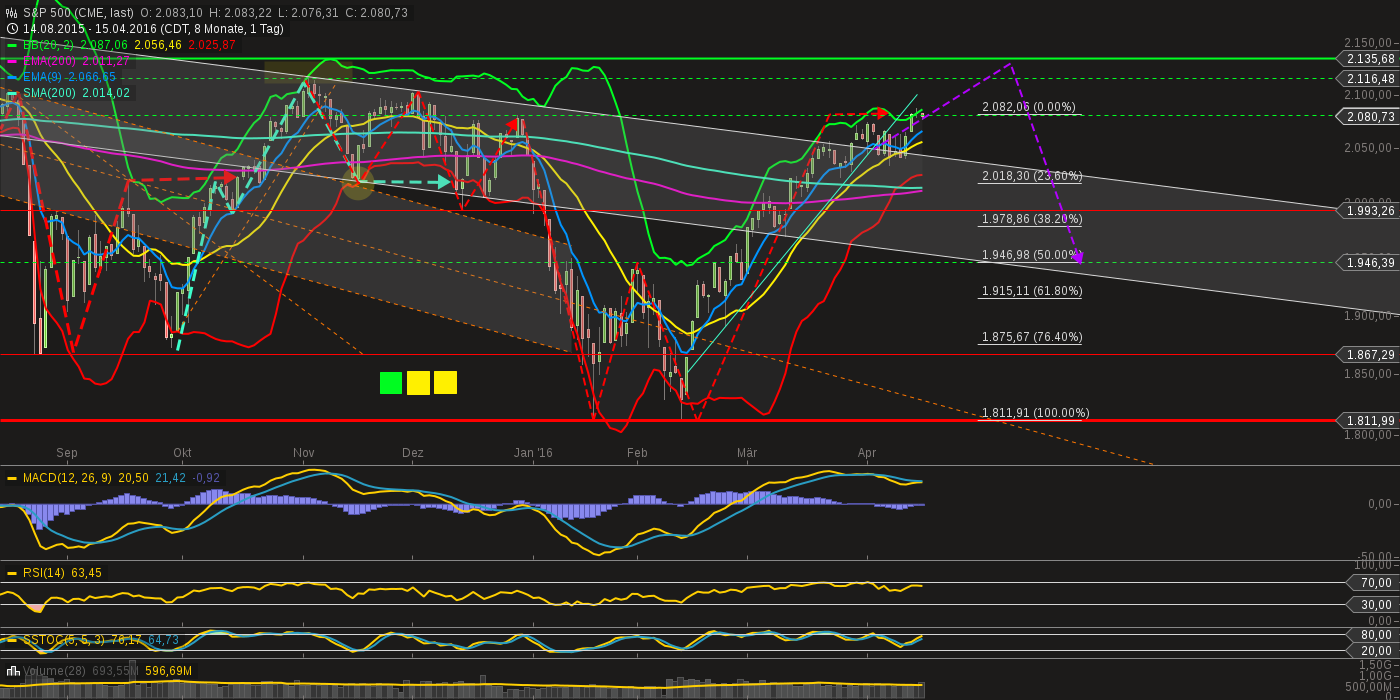This screenshot has width=1400, height=700.
Task: Click the purple arrowhead at the 50% retracement
Action: pyautogui.click(x=1077, y=257)
